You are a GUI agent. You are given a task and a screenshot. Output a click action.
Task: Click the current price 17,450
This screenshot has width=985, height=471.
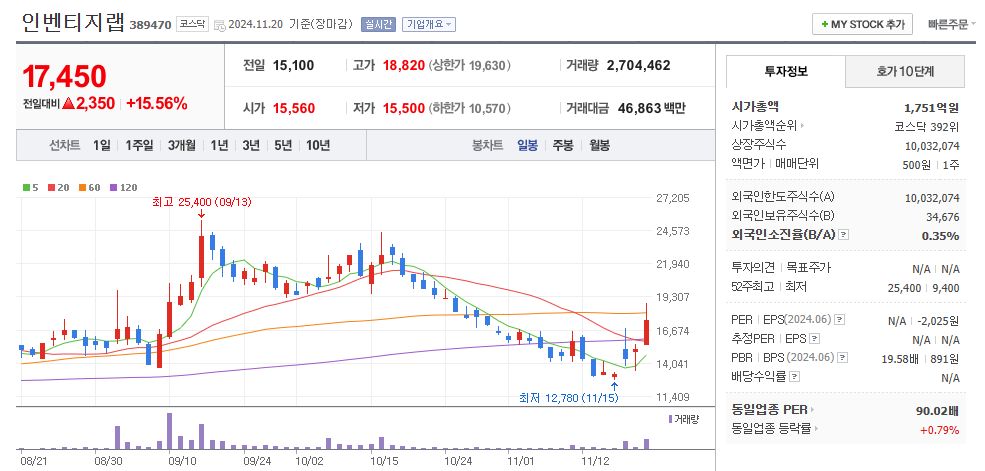click(x=65, y=76)
